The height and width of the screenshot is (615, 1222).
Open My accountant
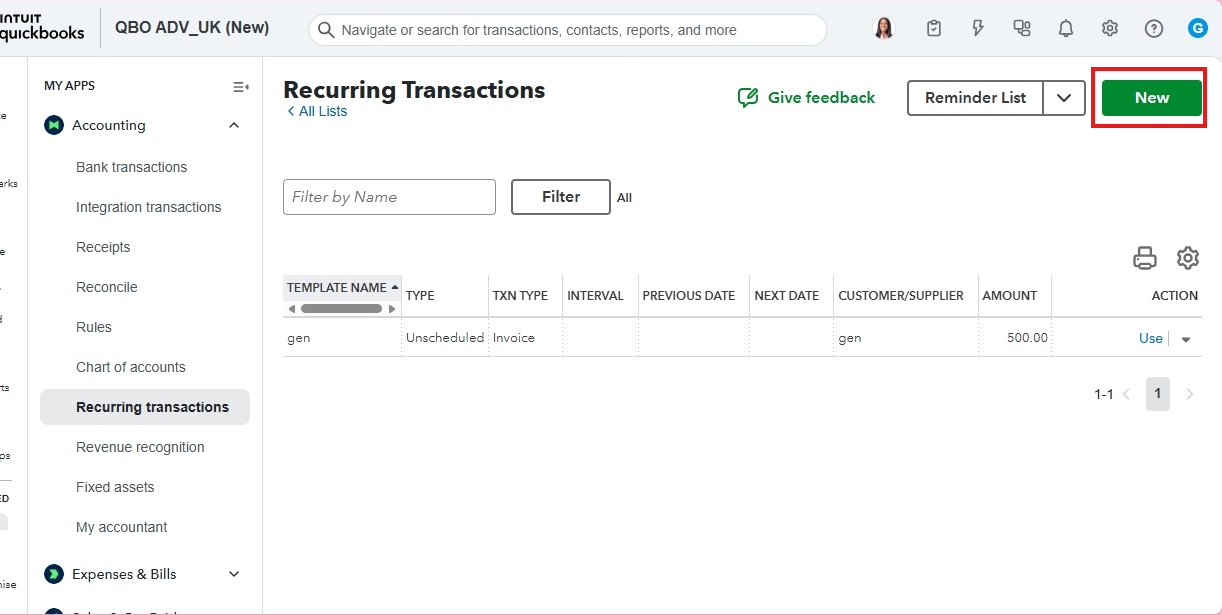122,527
